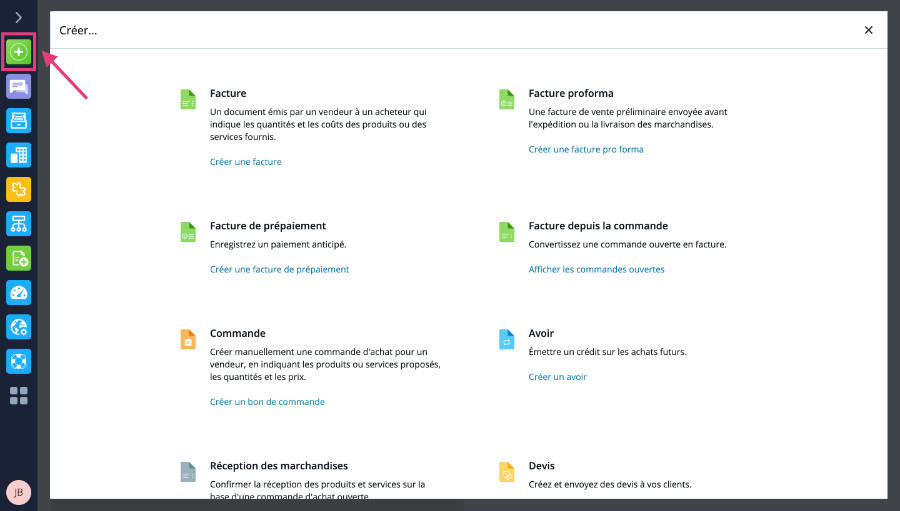Click the building company icon in sidebar
The image size is (900, 511).
19,155
